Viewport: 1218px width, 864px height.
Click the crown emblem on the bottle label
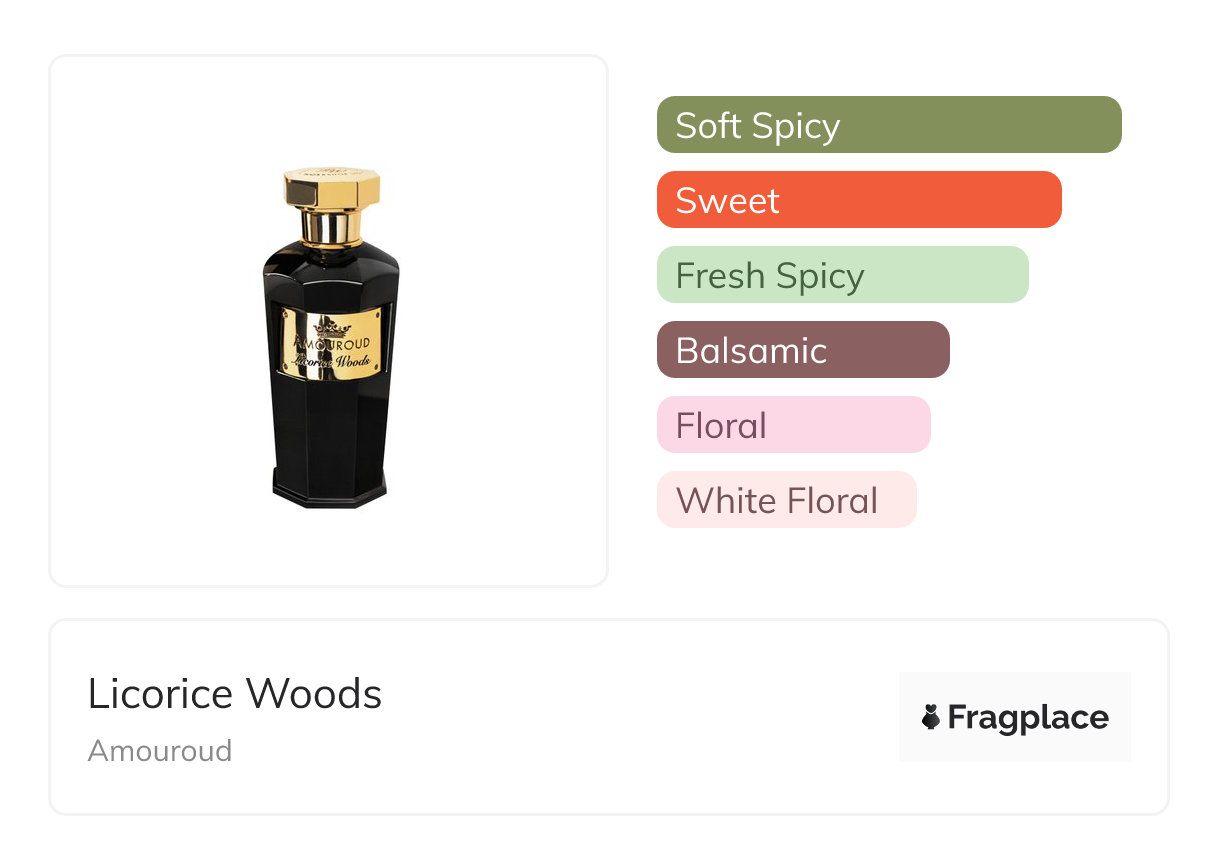pyautogui.click(x=331, y=327)
